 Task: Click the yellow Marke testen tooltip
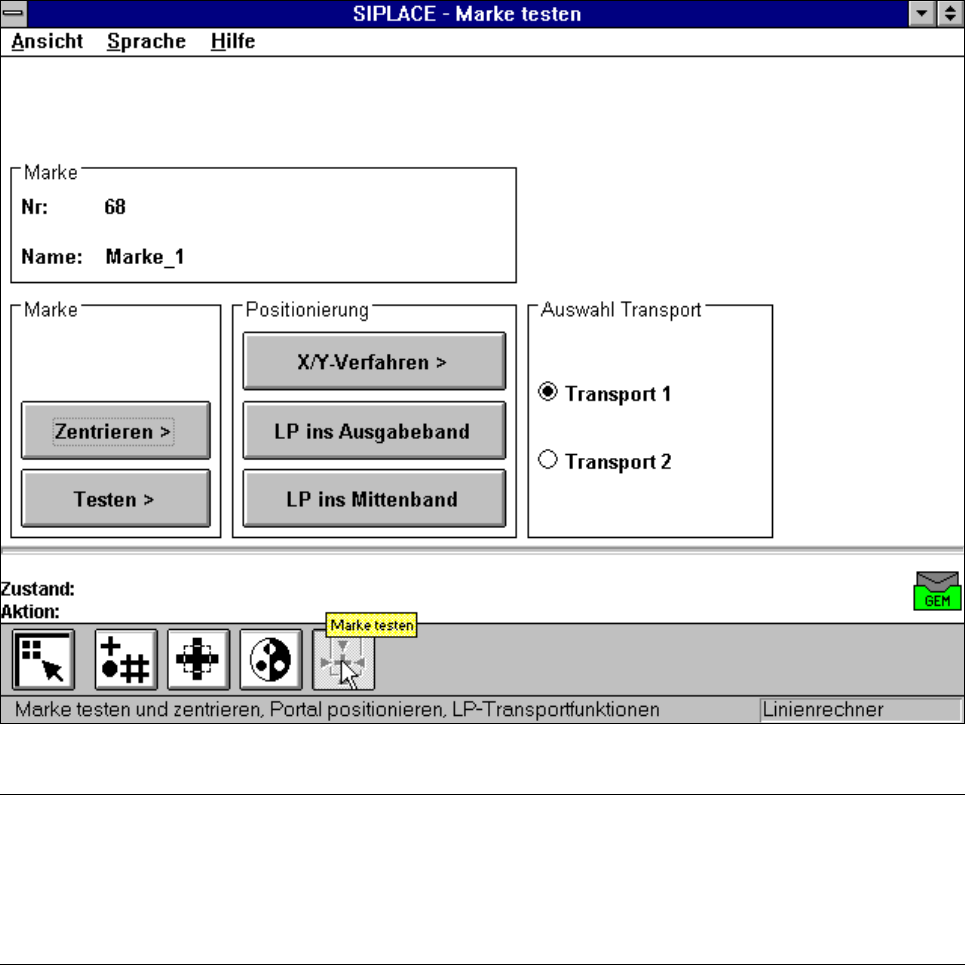[372, 625]
